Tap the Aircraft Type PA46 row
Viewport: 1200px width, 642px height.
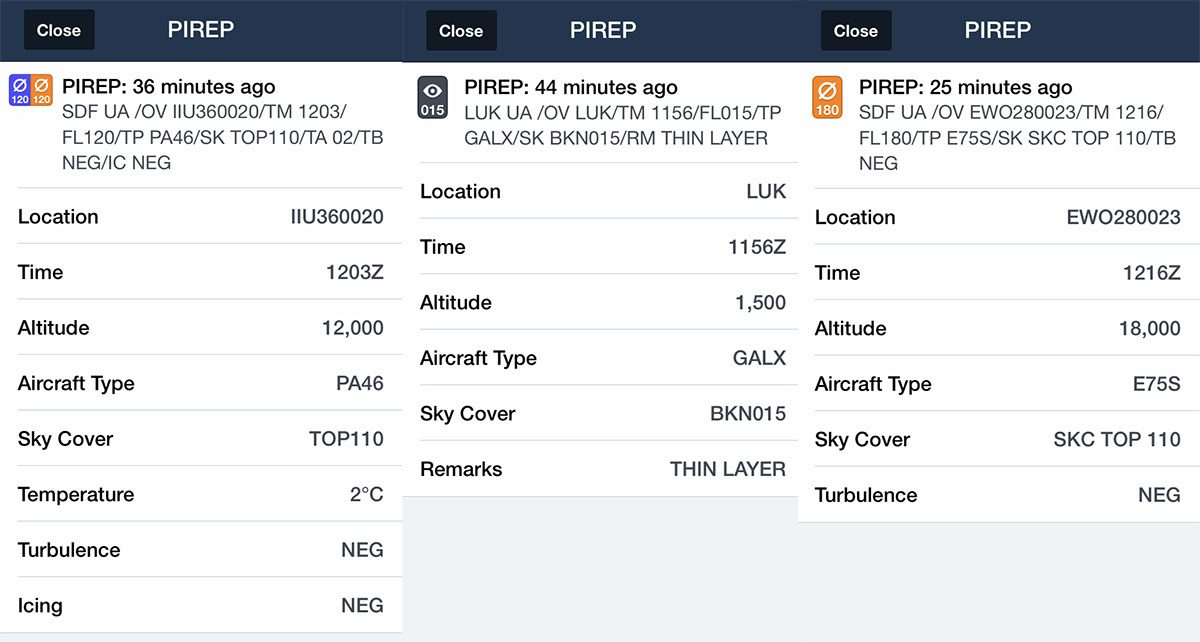click(x=201, y=383)
